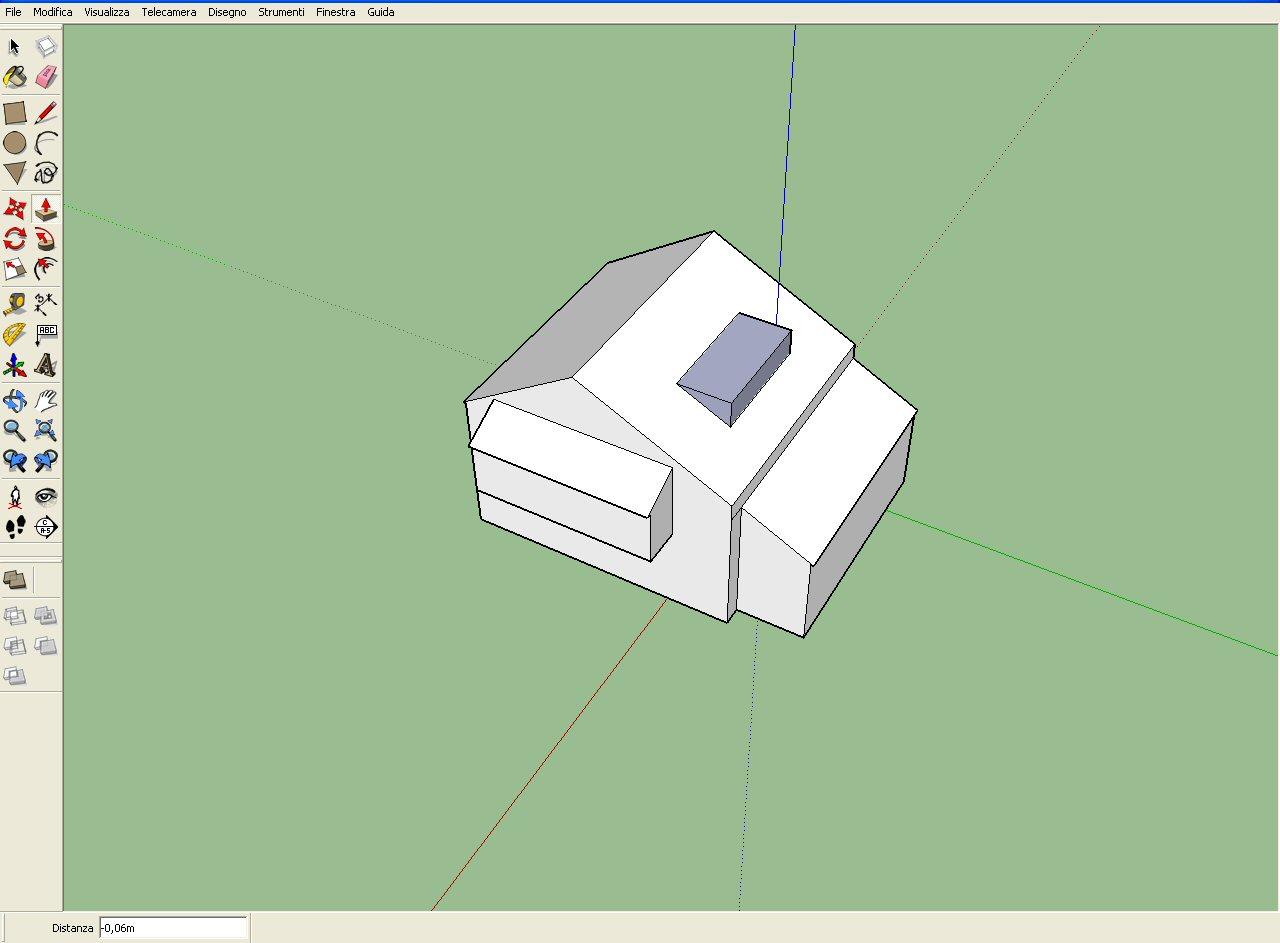Click the 3D Text tool
The height and width of the screenshot is (943, 1280).
[x=46, y=365]
